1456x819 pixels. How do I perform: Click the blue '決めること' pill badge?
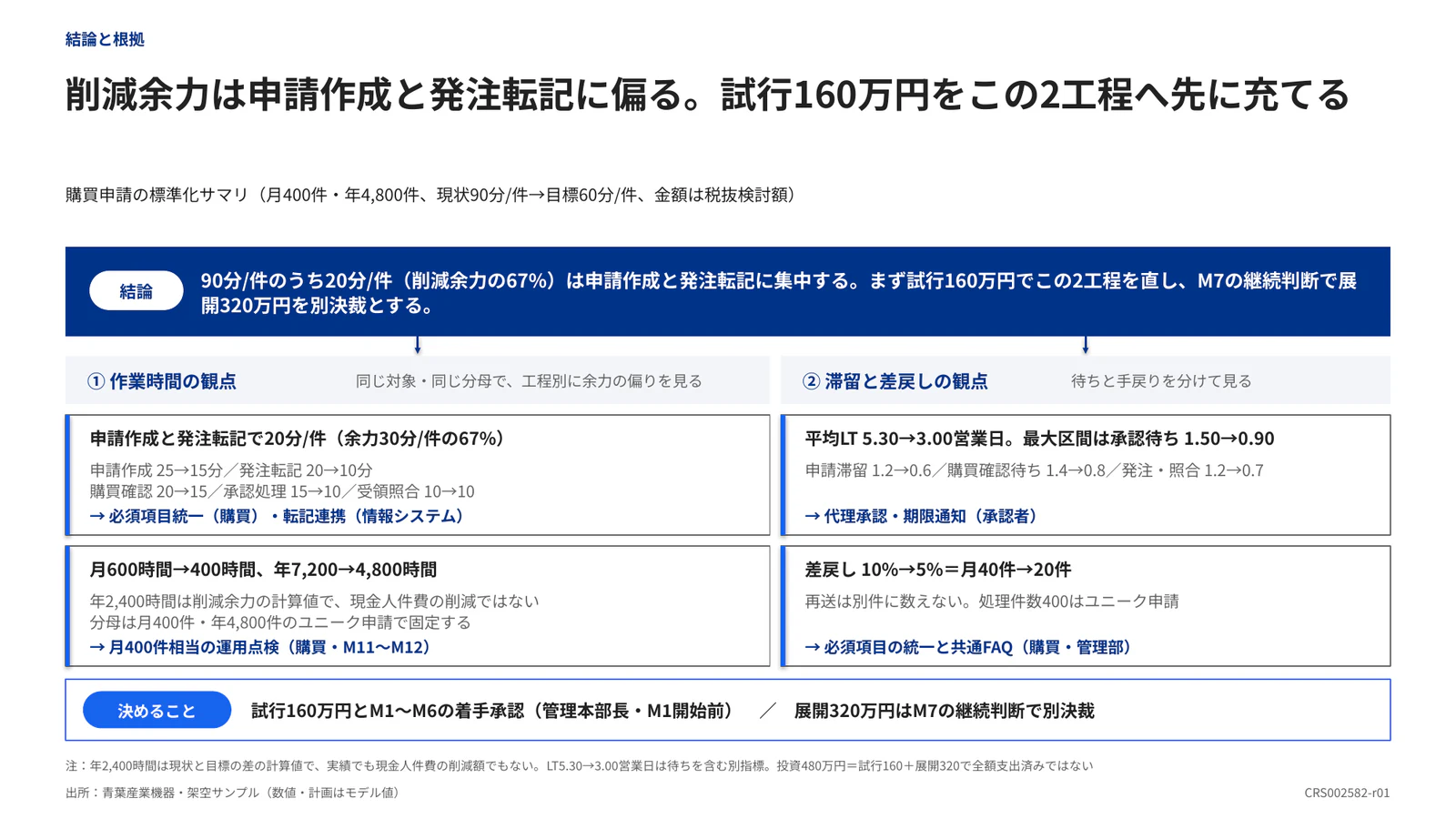[157, 711]
